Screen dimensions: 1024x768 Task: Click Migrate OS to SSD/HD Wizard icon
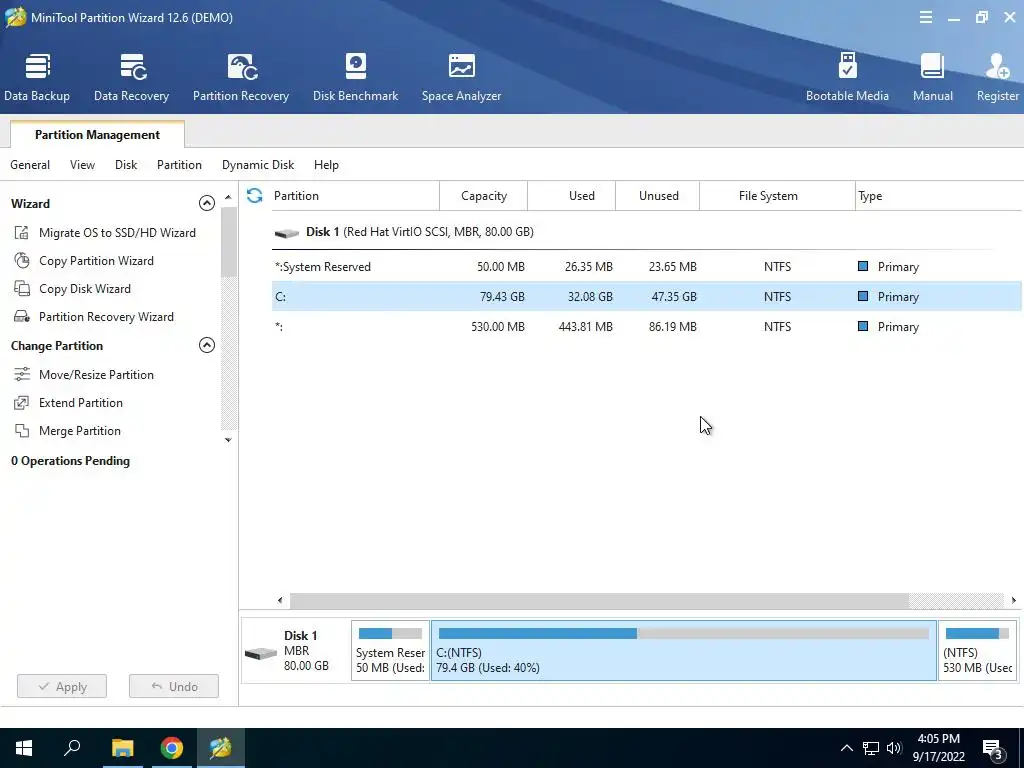(22, 232)
